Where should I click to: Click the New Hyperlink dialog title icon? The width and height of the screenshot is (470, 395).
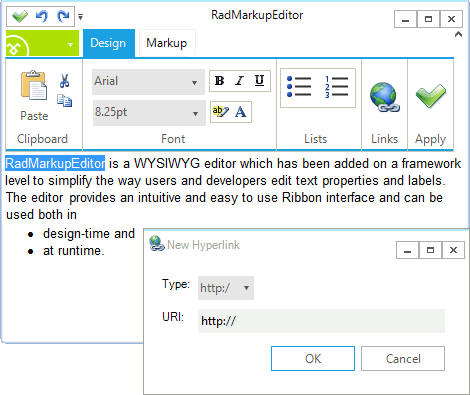tap(157, 244)
